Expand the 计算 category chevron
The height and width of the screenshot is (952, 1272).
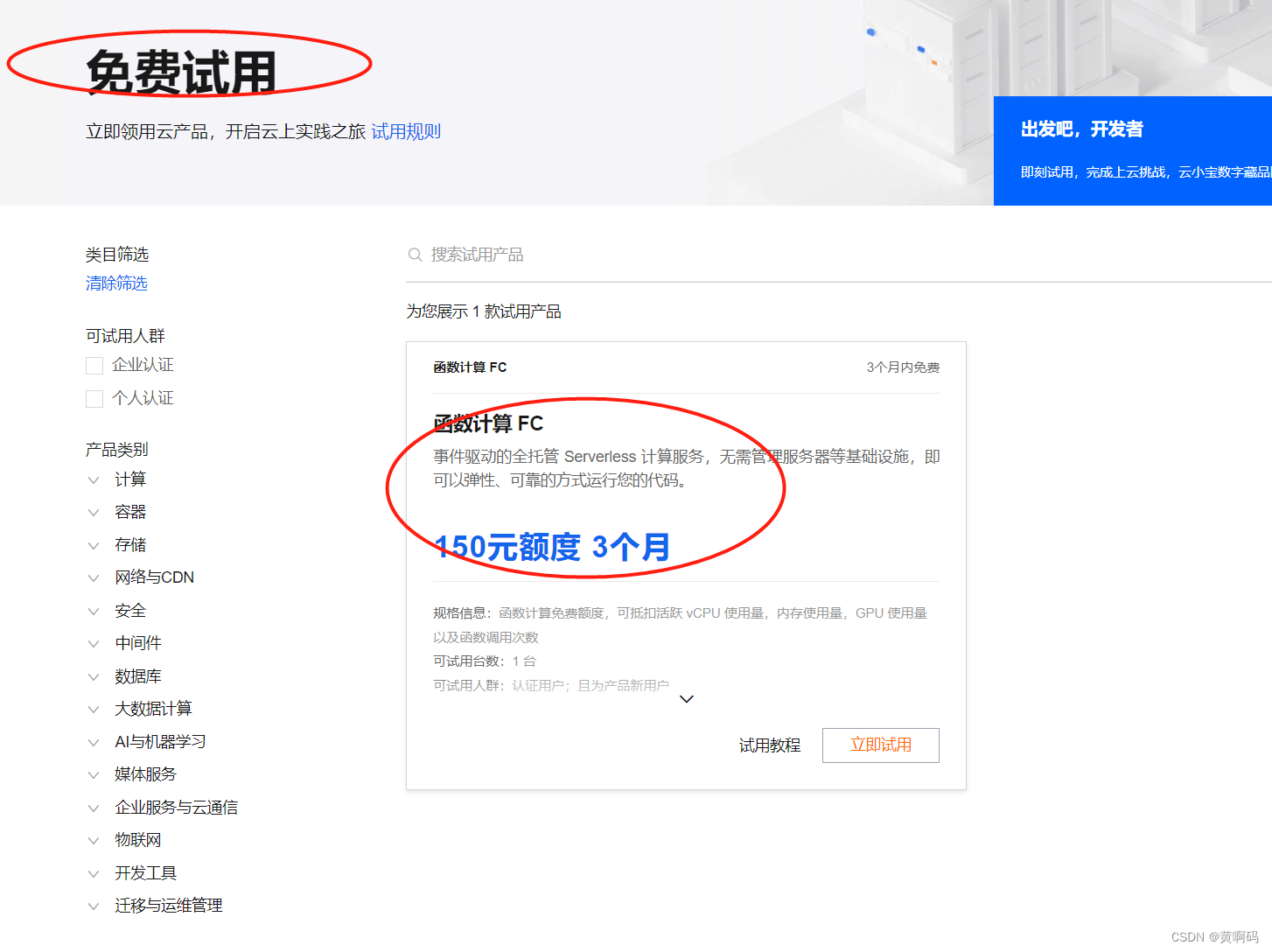(94, 479)
